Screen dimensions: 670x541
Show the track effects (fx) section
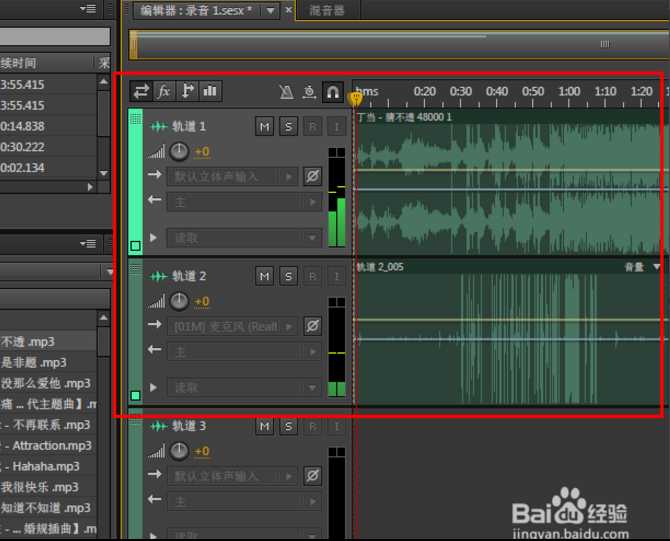[x=164, y=91]
